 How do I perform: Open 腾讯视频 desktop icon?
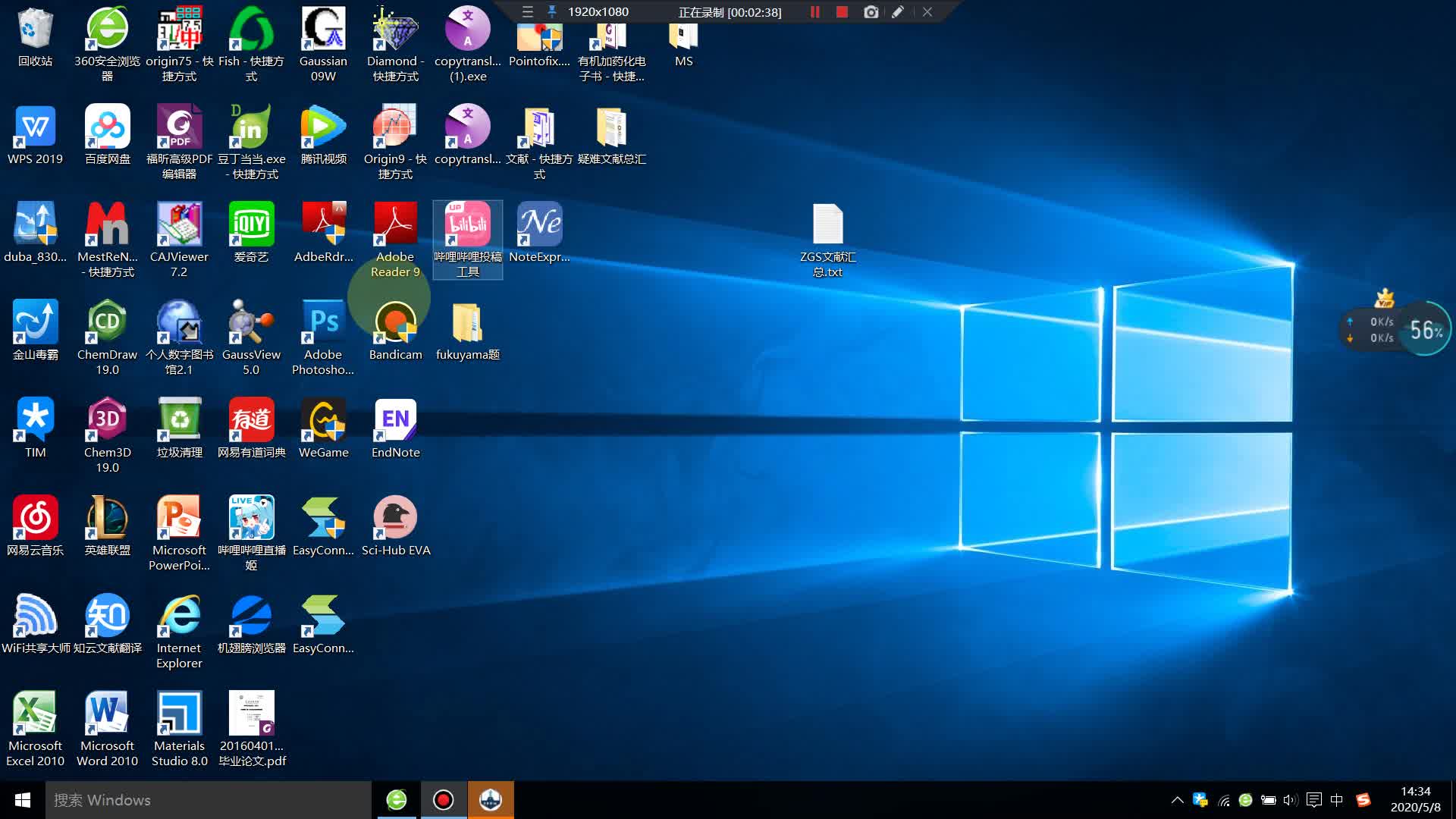coord(323,127)
